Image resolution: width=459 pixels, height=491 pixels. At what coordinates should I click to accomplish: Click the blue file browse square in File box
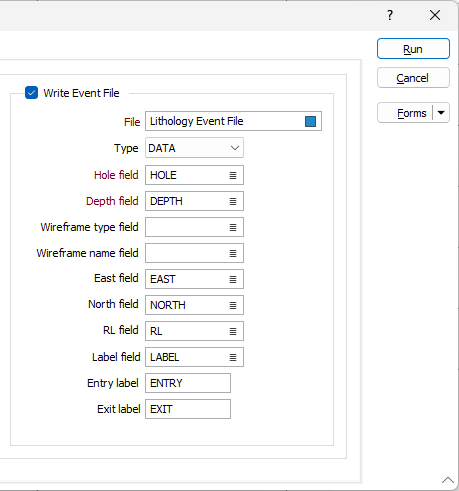(310, 121)
